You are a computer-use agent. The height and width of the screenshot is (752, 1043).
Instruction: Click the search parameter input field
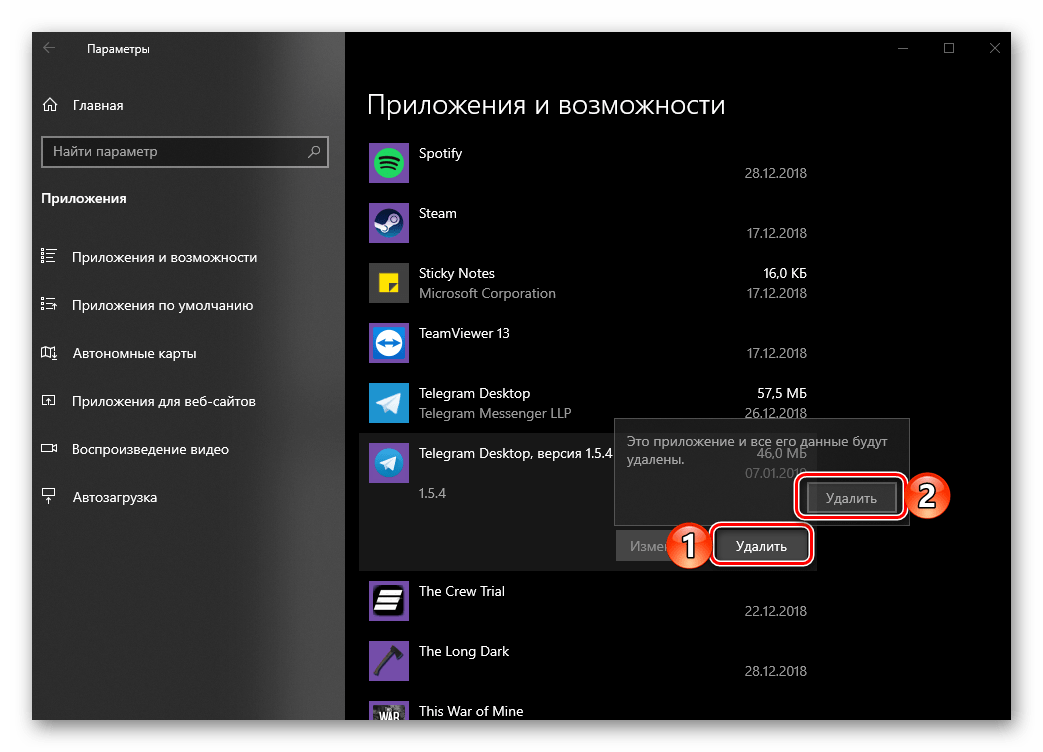point(185,152)
